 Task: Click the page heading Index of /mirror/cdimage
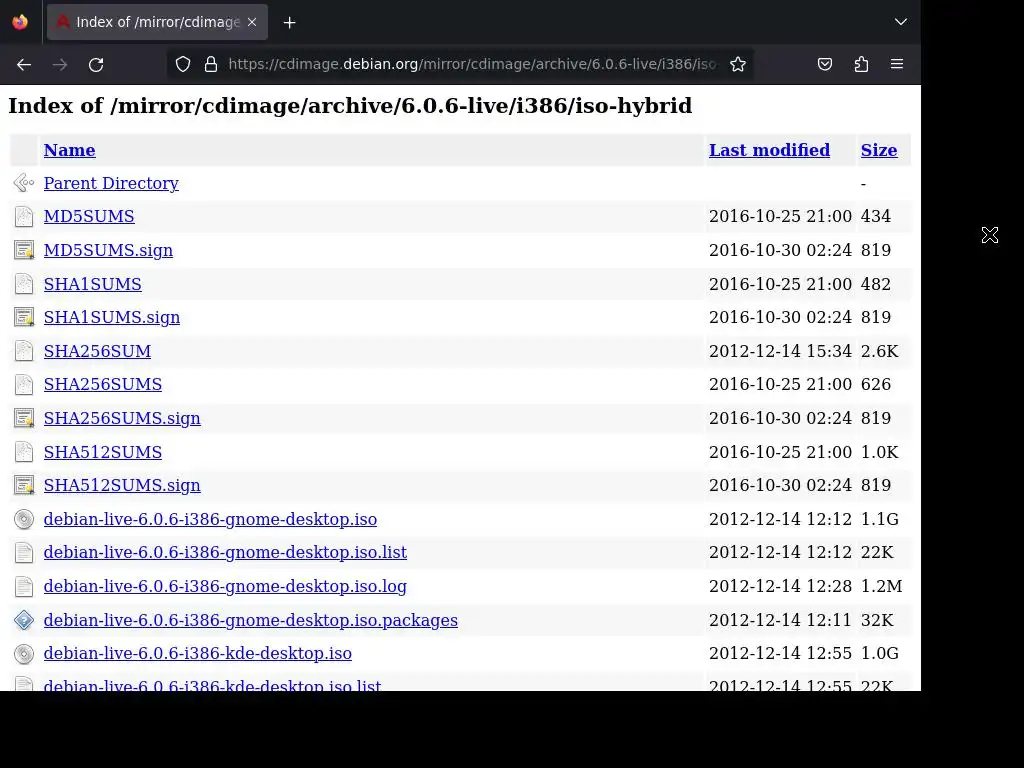click(x=350, y=106)
